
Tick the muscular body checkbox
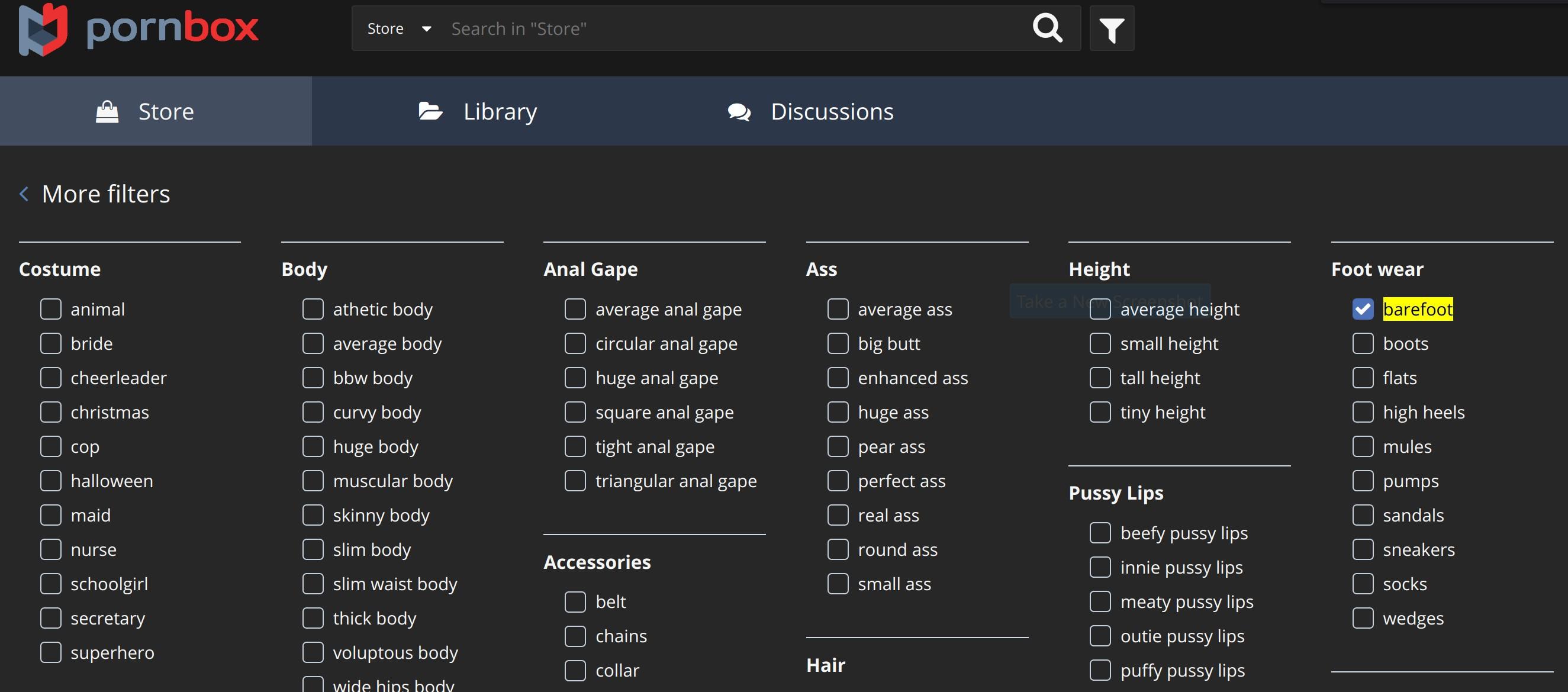coord(313,481)
